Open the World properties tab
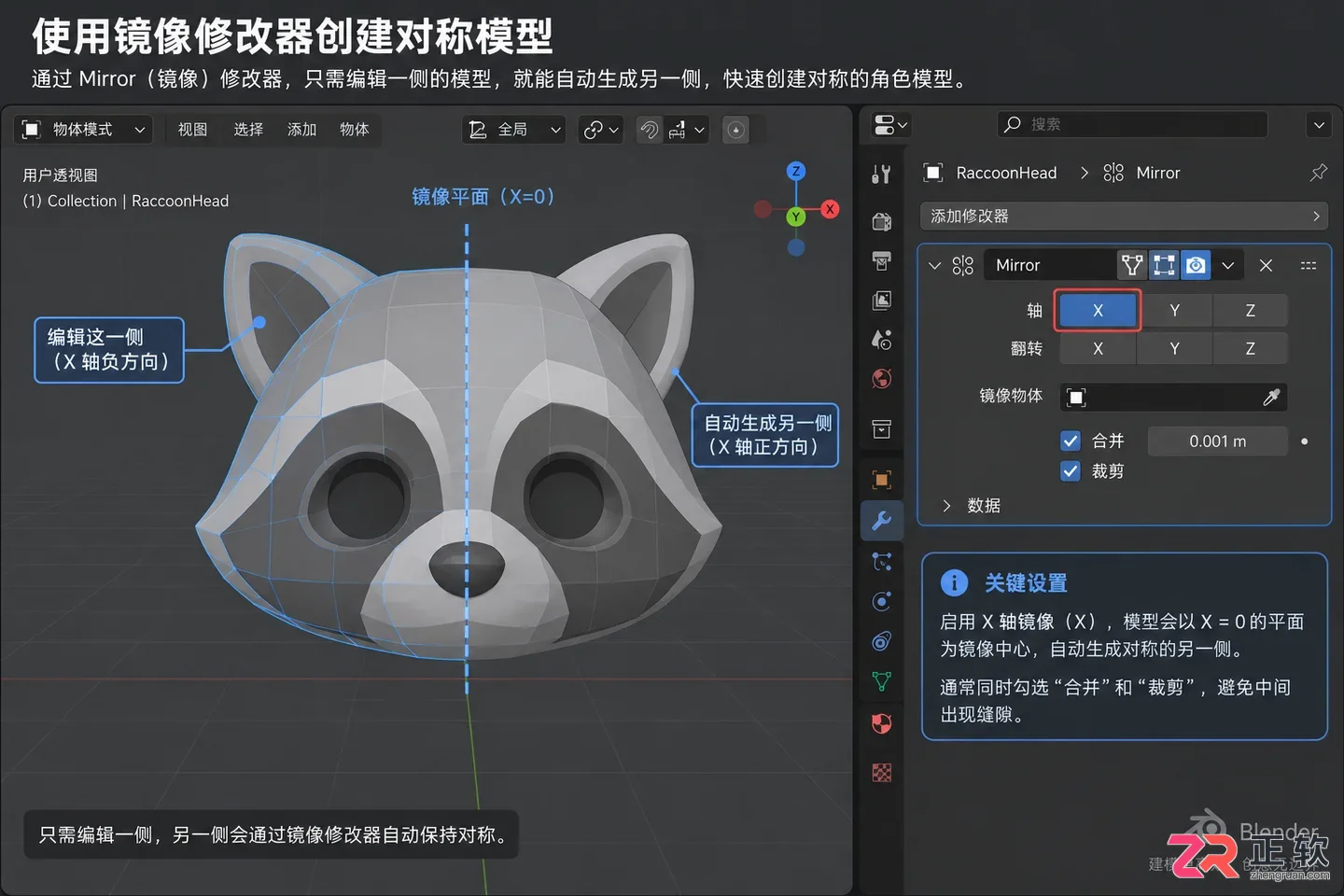Viewport: 1344px width, 896px height. pyautogui.click(x=881, y=379)
